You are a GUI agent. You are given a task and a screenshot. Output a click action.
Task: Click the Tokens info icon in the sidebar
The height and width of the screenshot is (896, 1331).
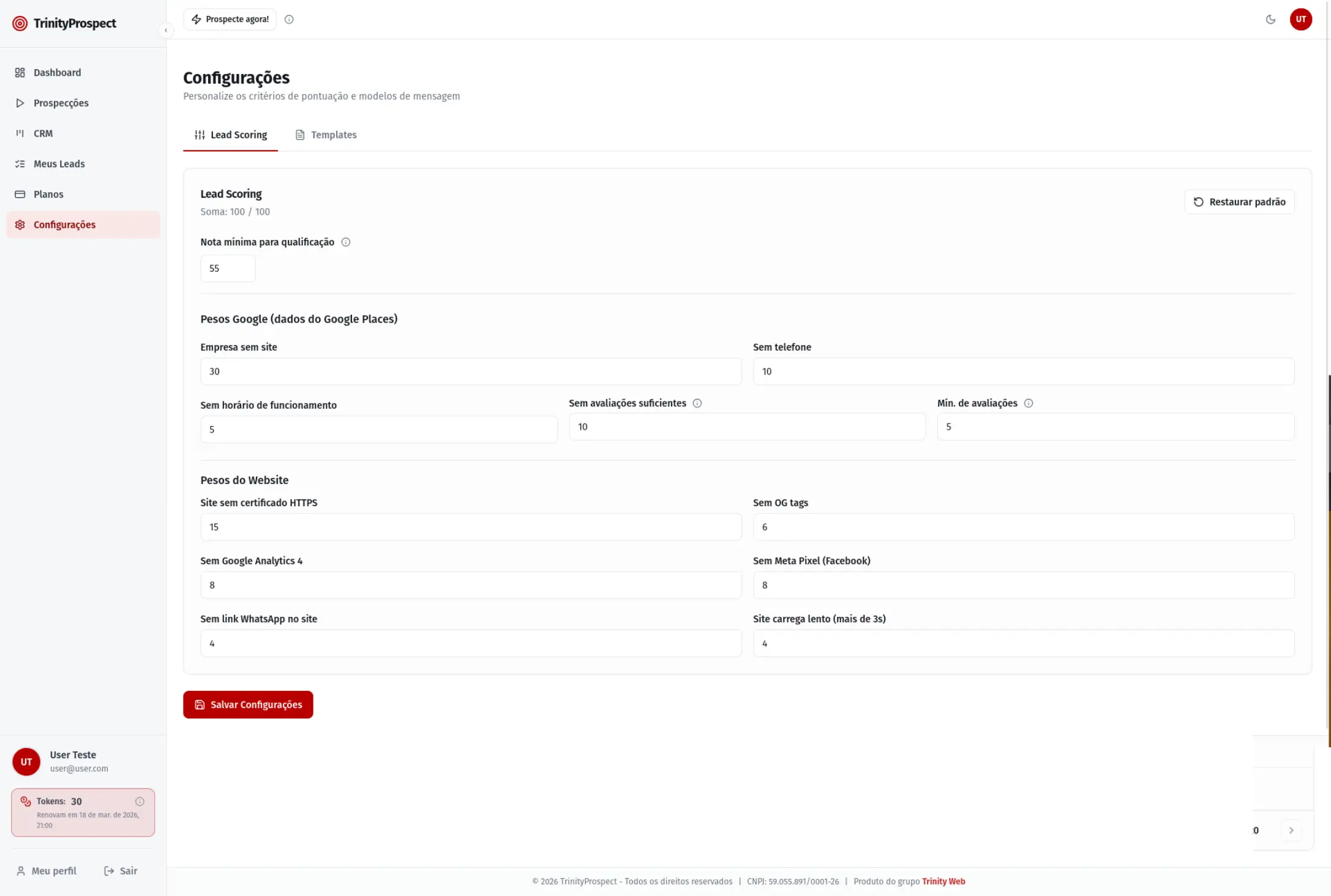pos(140,801)
